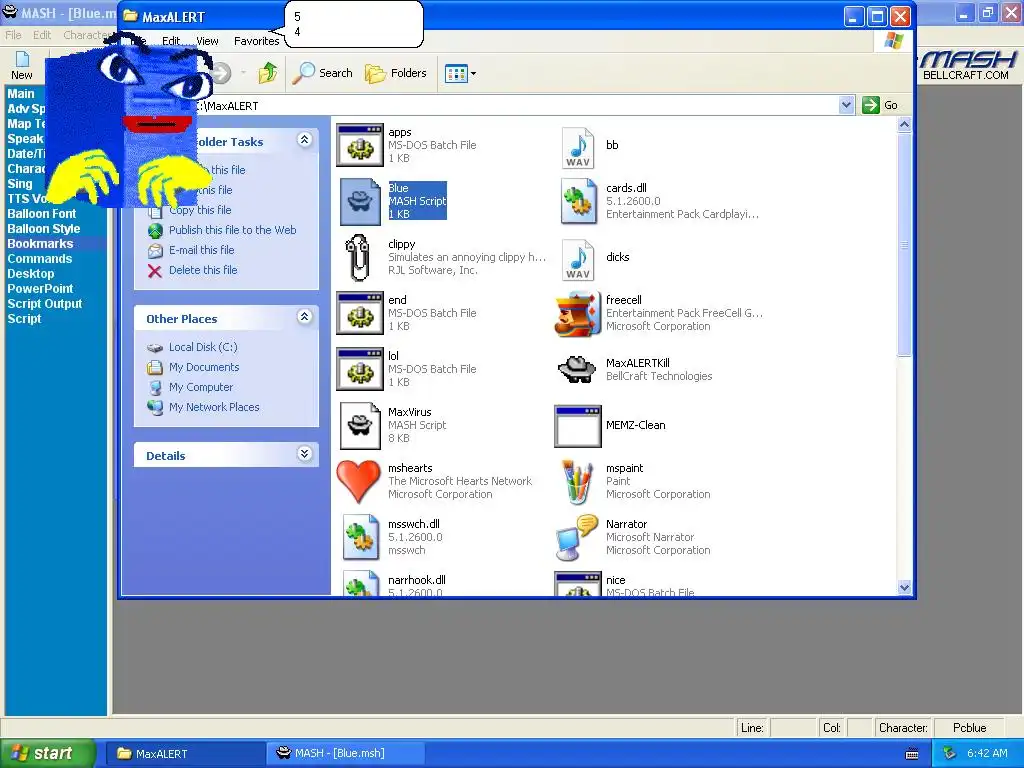
Task: Collapse the File and Folder Tasks panel
Action: (x=304, y=139)
